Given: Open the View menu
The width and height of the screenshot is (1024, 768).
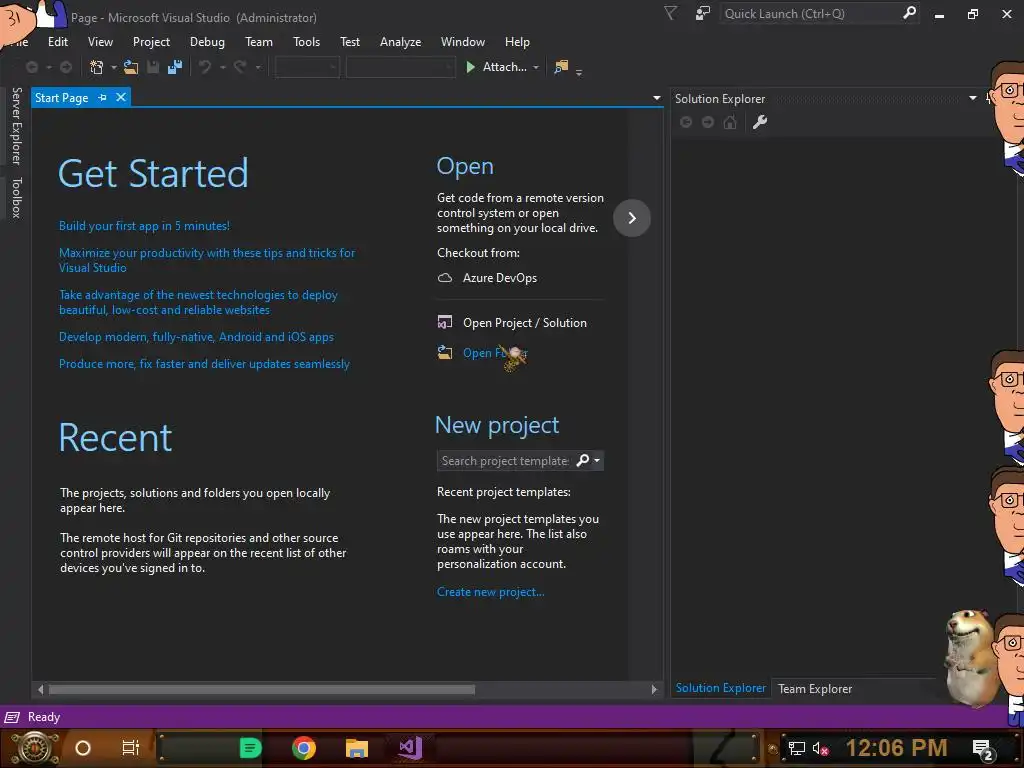Looking at the screenshot, I should point(100,42).
